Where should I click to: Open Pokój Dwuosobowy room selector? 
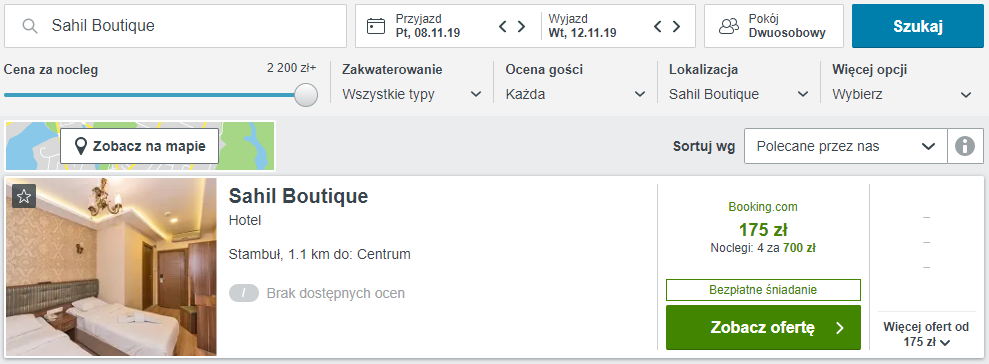(x=774, y=26)
